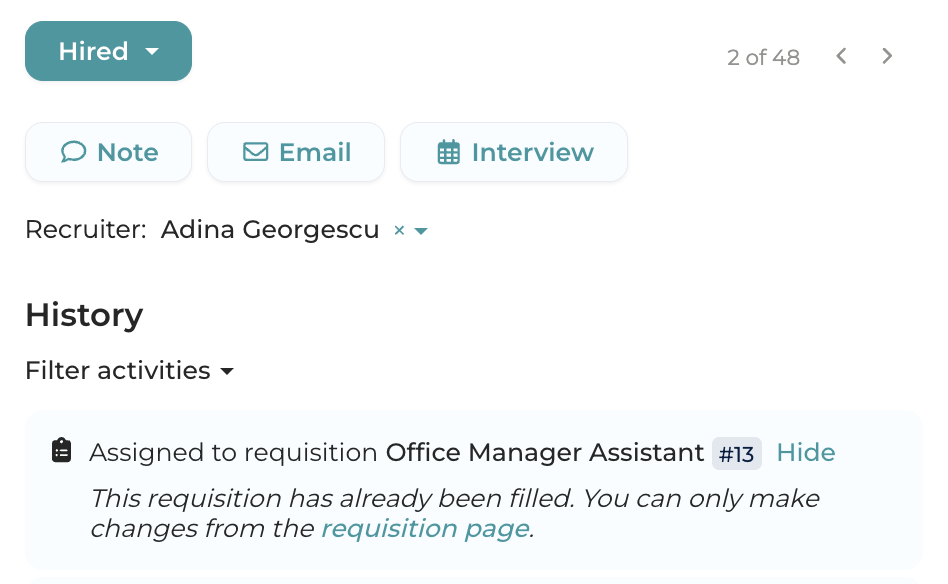Click the speech bubble Note icon
Viewport: 948px width, 584px height.
tap(73, 152)
